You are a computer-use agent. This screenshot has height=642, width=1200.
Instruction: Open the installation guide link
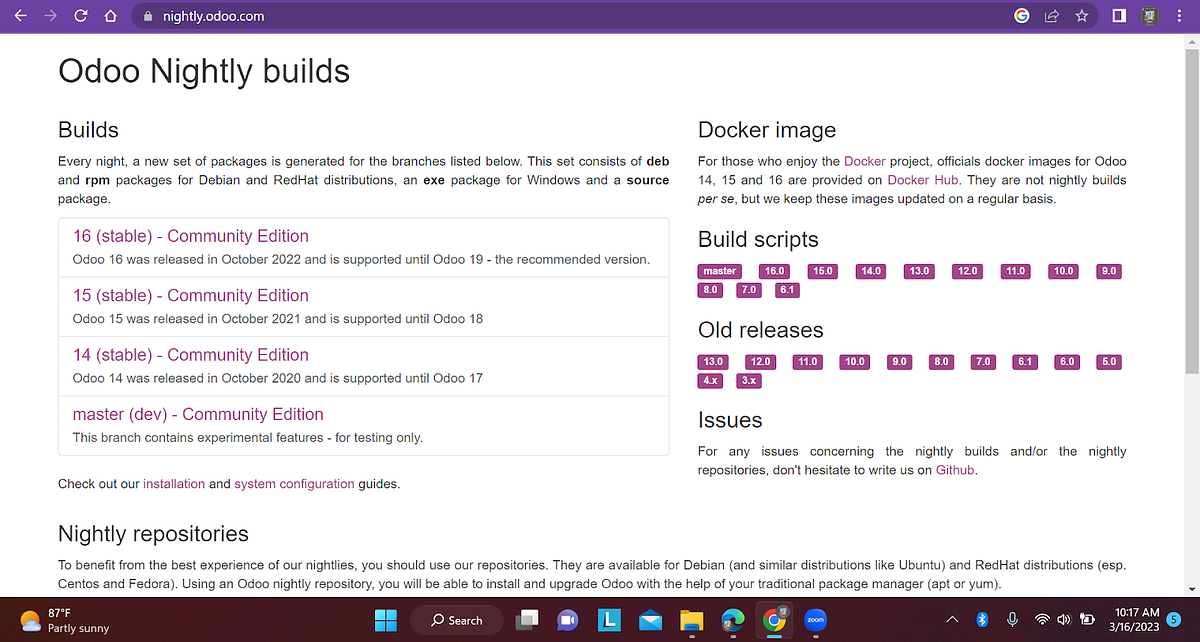coord(174,483)
